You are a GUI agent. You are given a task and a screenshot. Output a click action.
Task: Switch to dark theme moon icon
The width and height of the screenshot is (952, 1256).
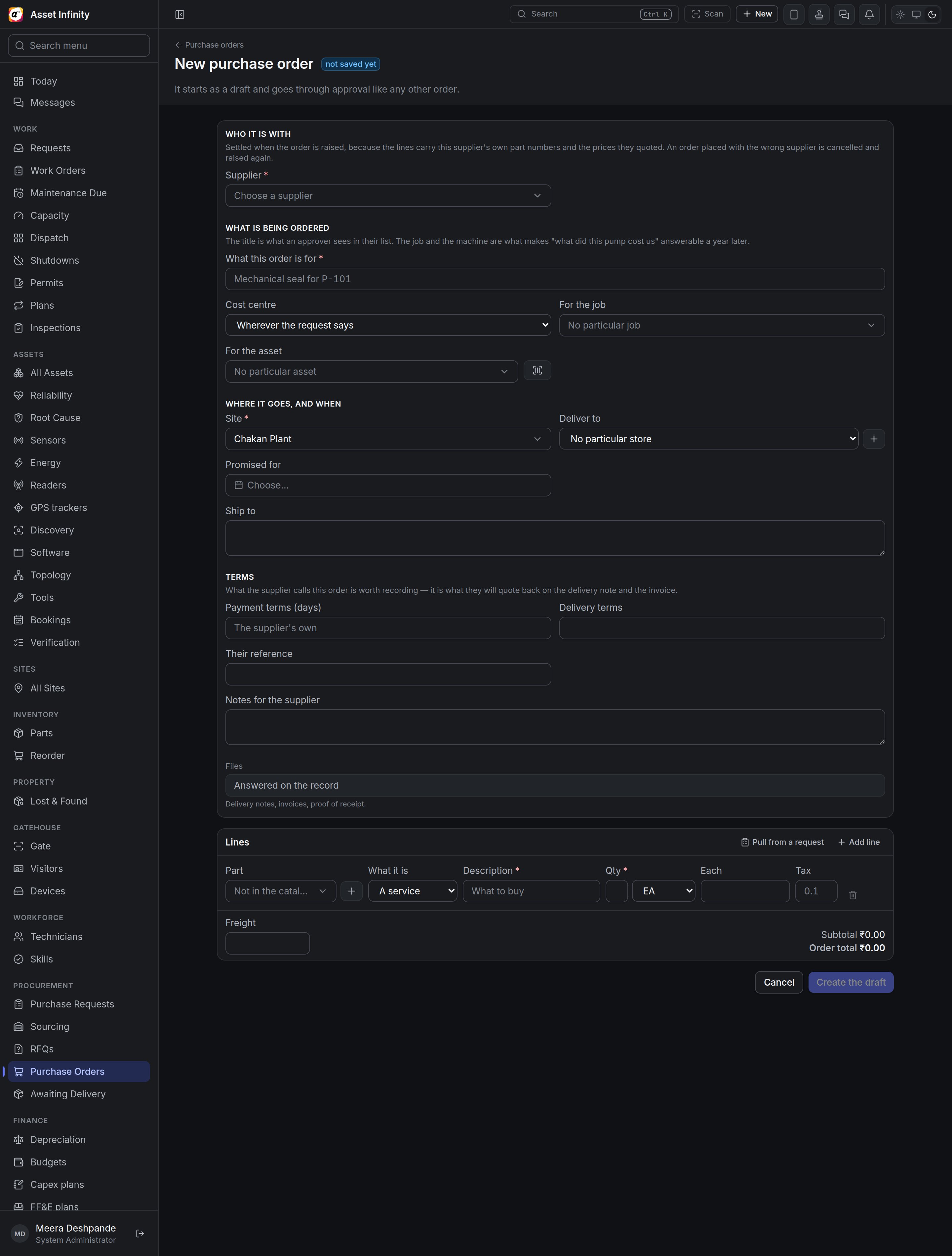(x=932, y=14)
